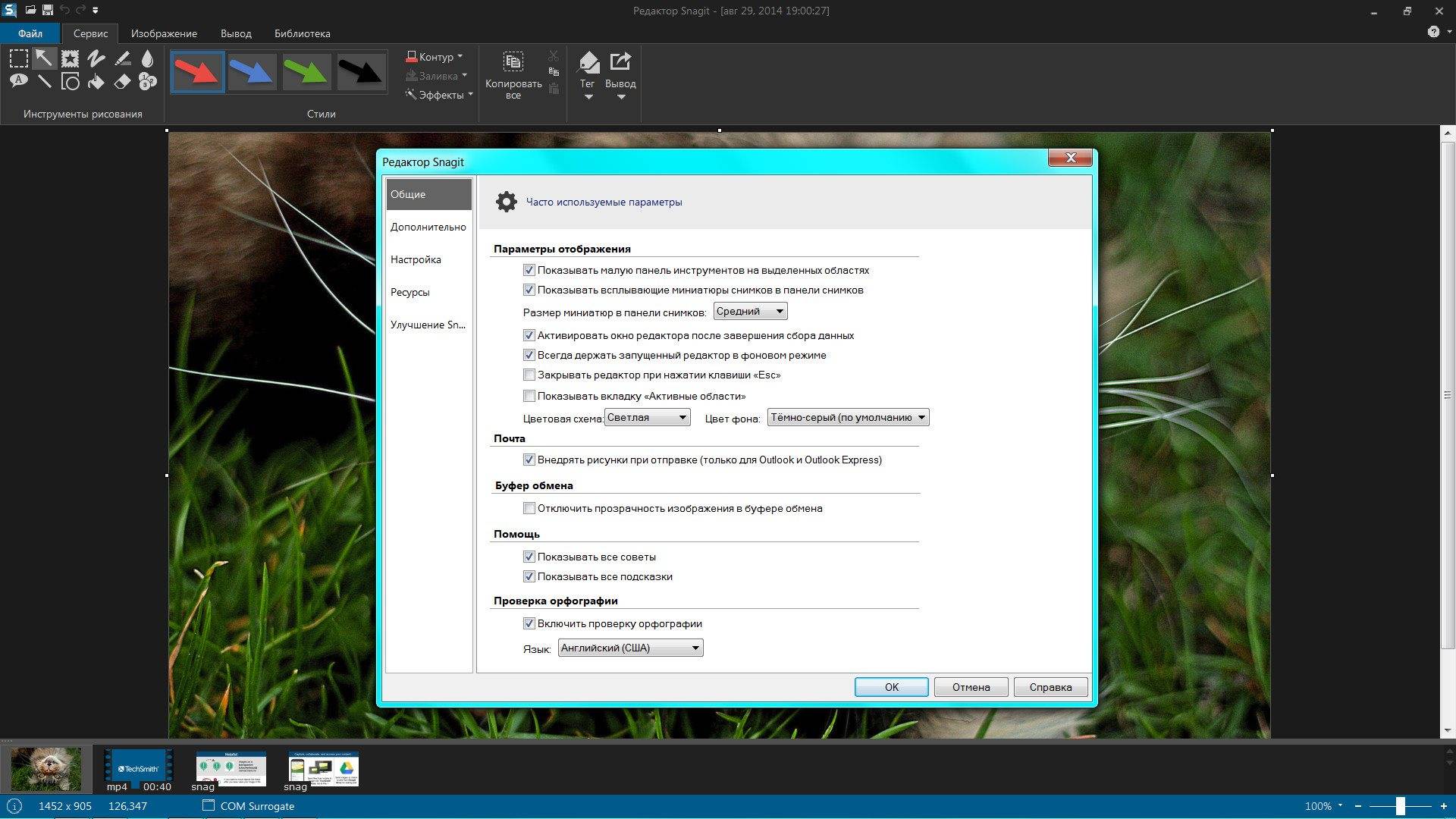Click the Open folder icon in quick access
Viewport: 1456px width, 819px height.
(30, 11)
